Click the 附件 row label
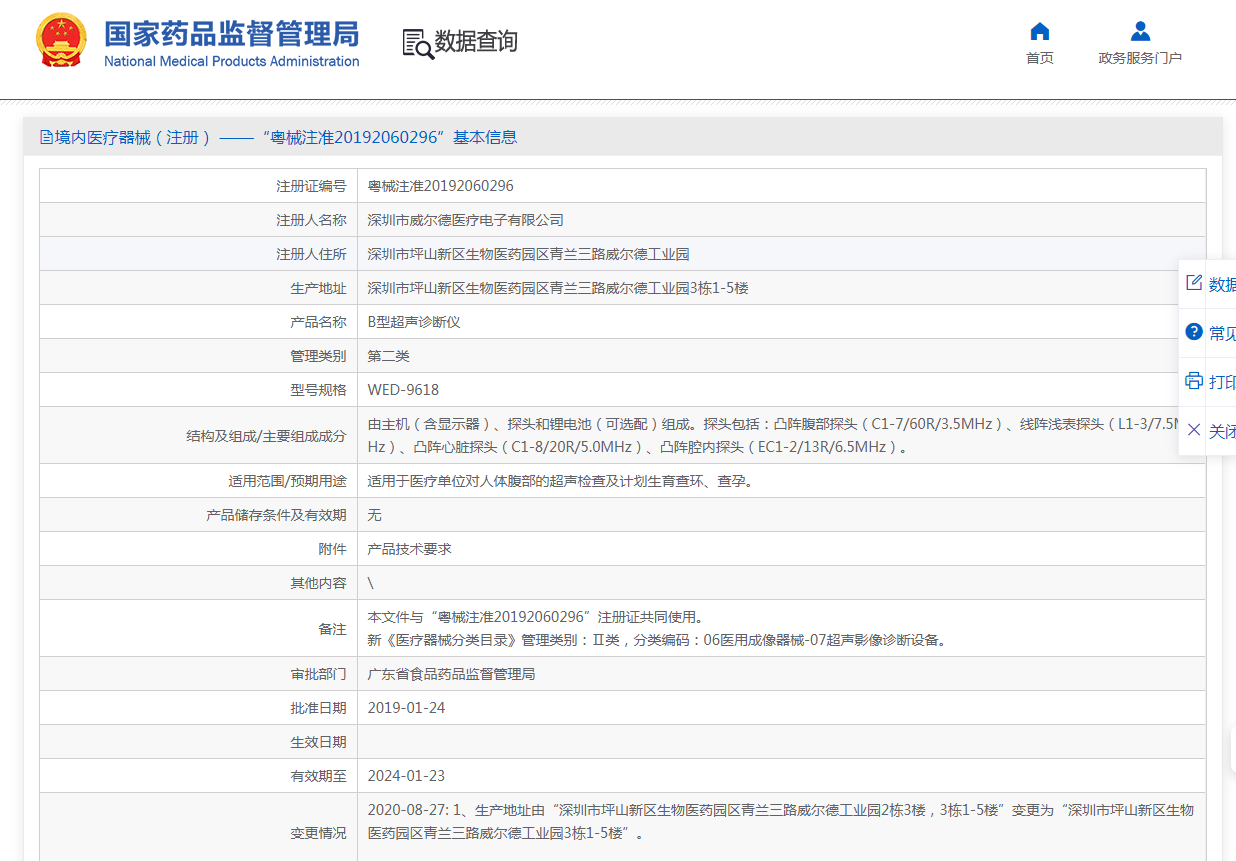 [333, 549]
